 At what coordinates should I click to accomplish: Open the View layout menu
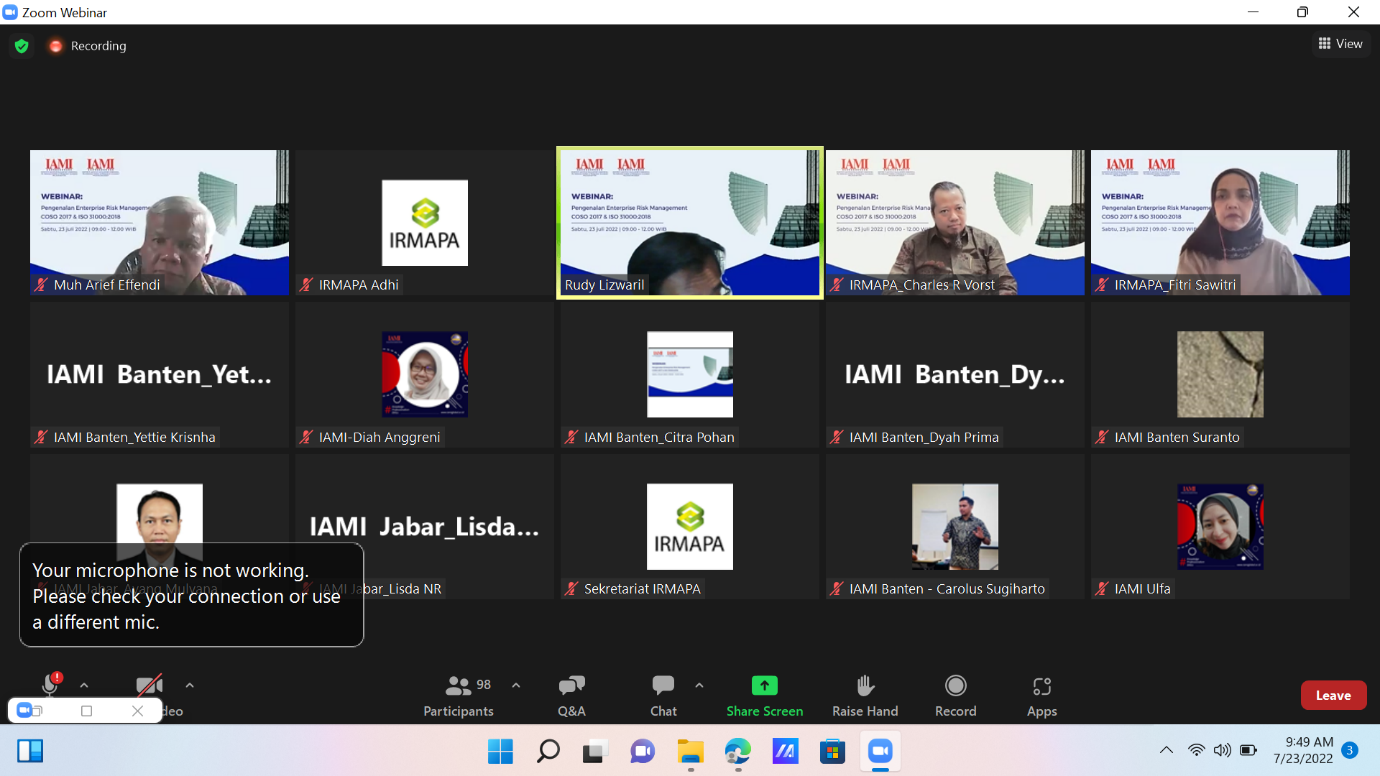1340,43
